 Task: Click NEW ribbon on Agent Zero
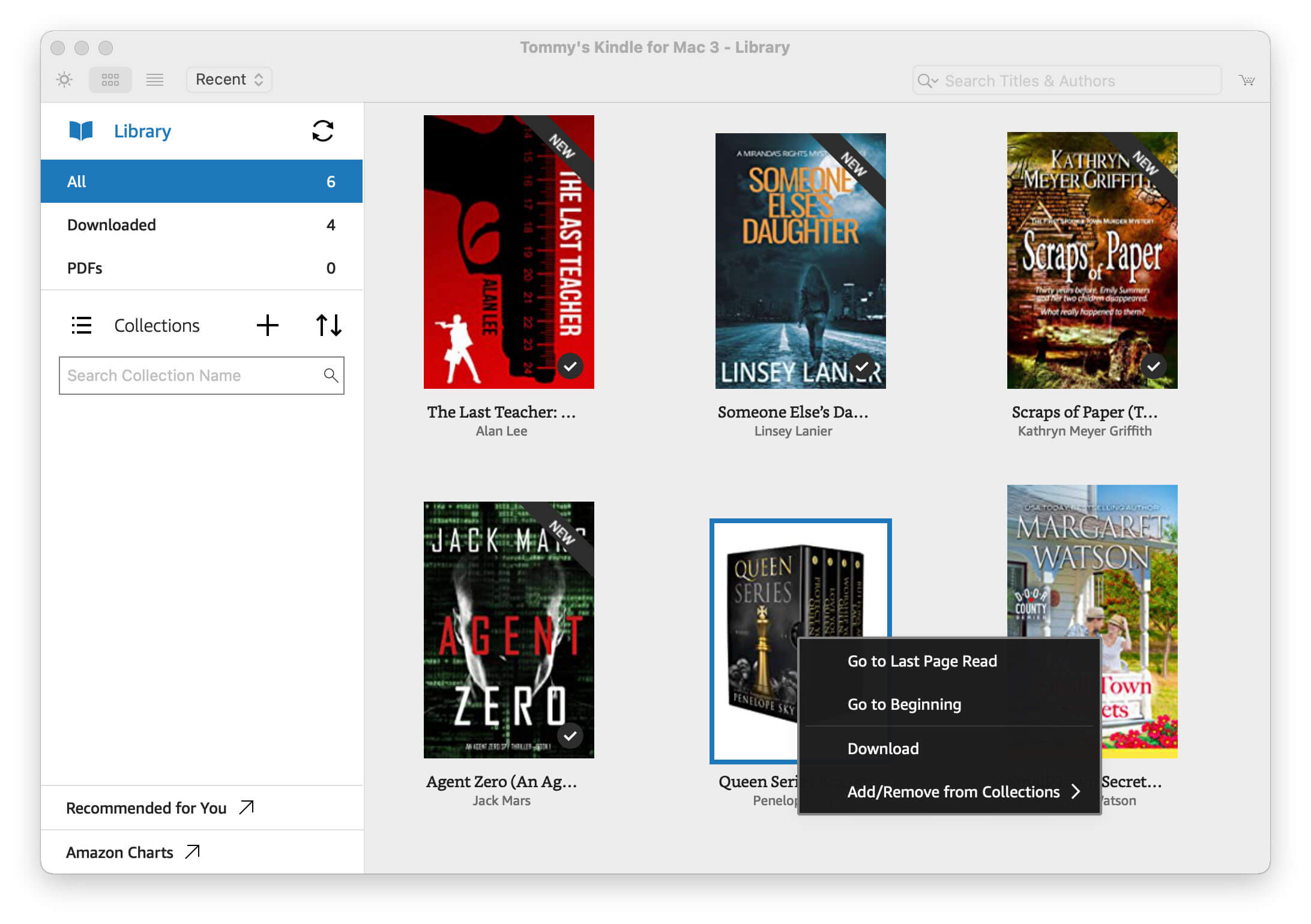pyautogui.click(x=561, y=533)
